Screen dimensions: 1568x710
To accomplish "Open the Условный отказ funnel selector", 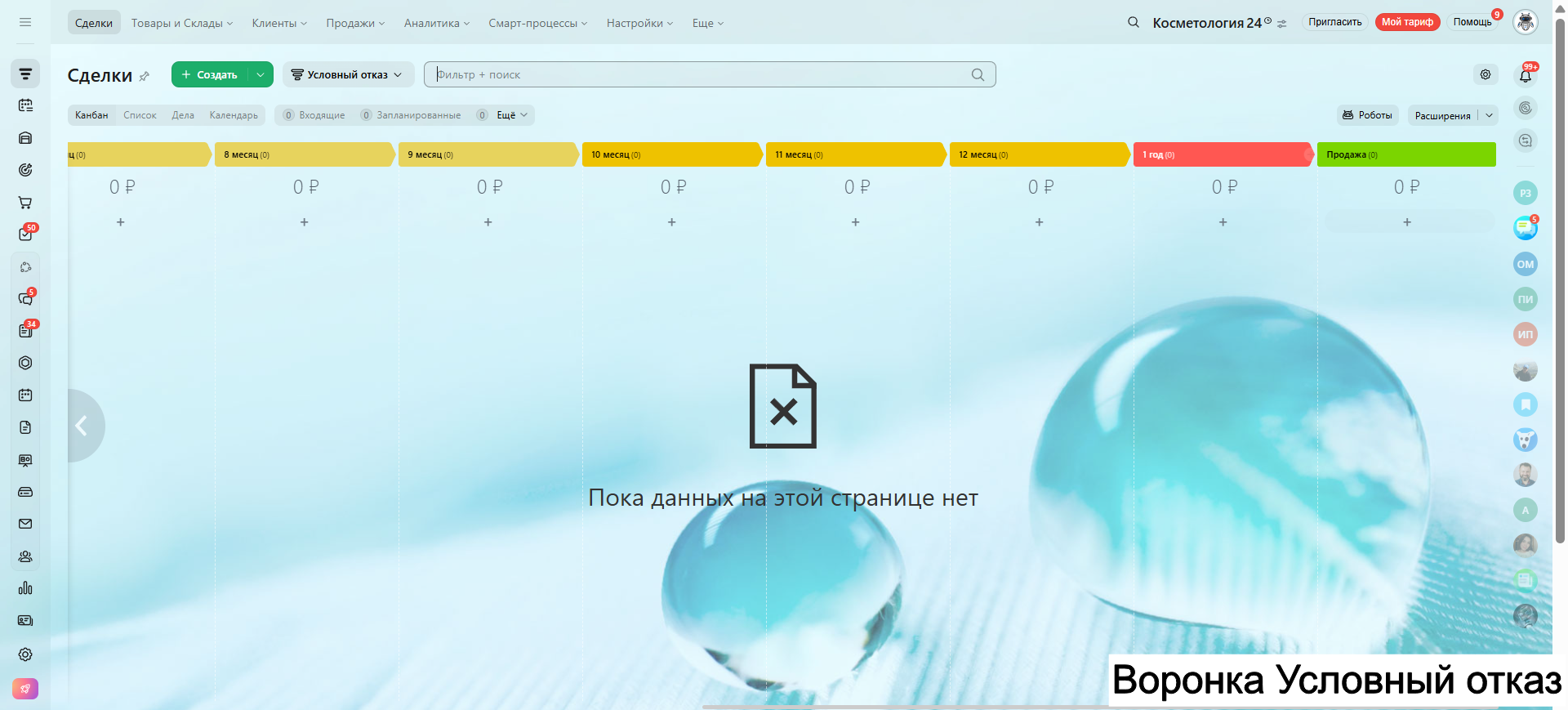I will tap(348, 74).
